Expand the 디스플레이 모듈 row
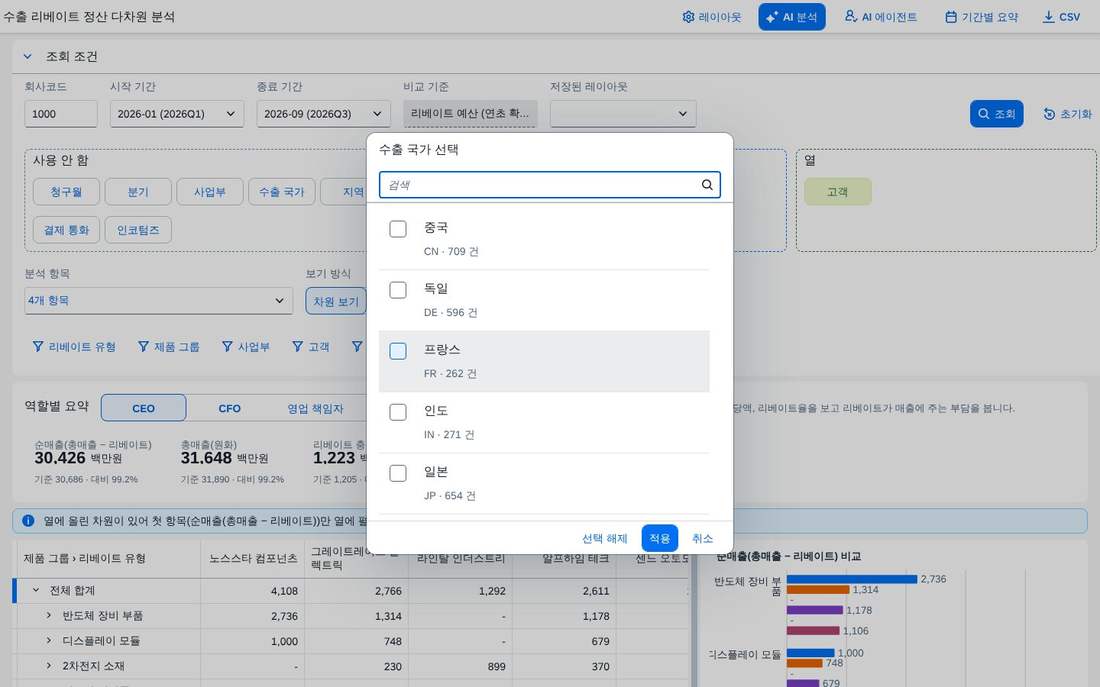Image resolution: width=1100 pixels, height=687 pixels. tap(48, 641)
